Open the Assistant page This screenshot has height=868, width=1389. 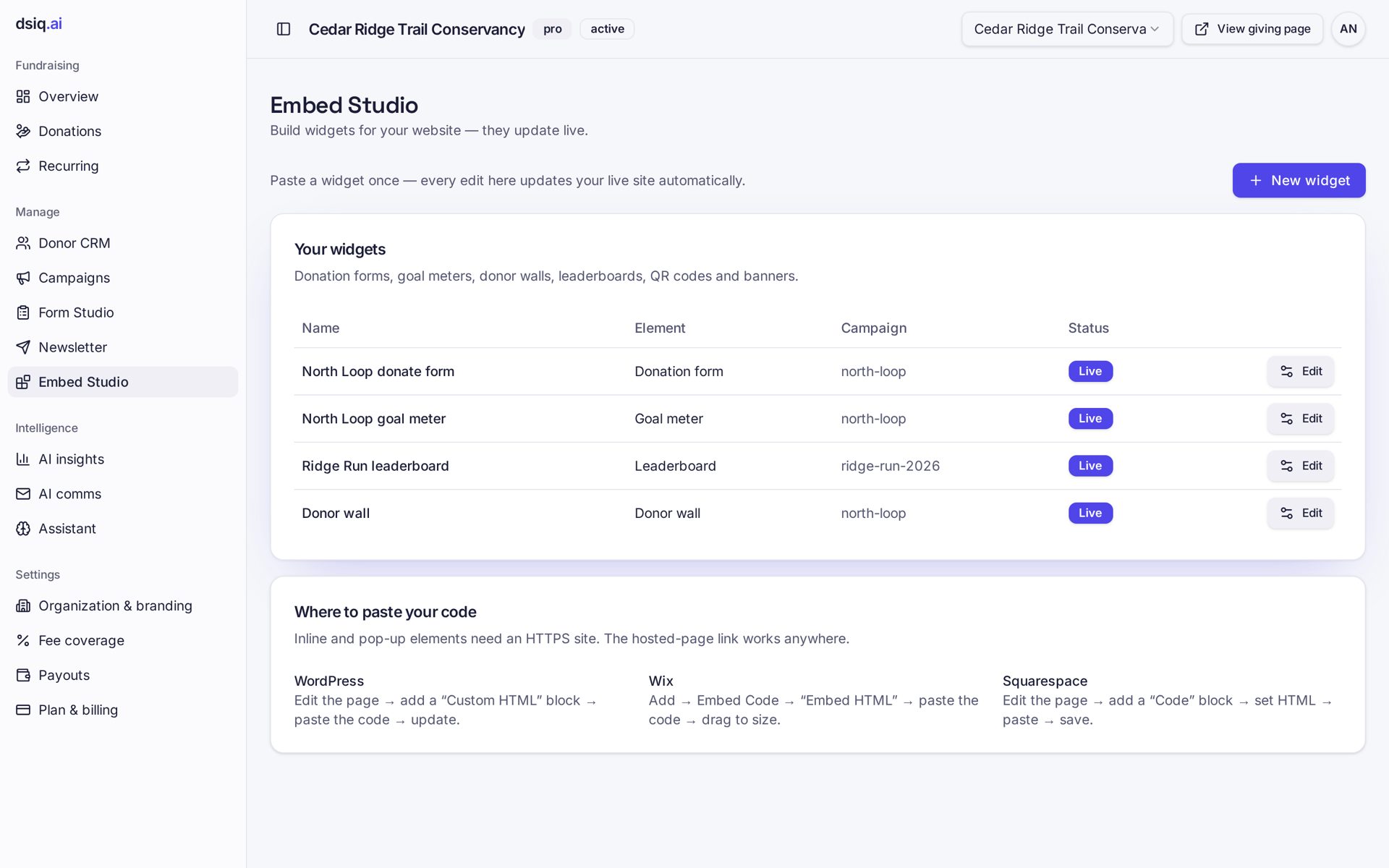[x=123, y=529]
